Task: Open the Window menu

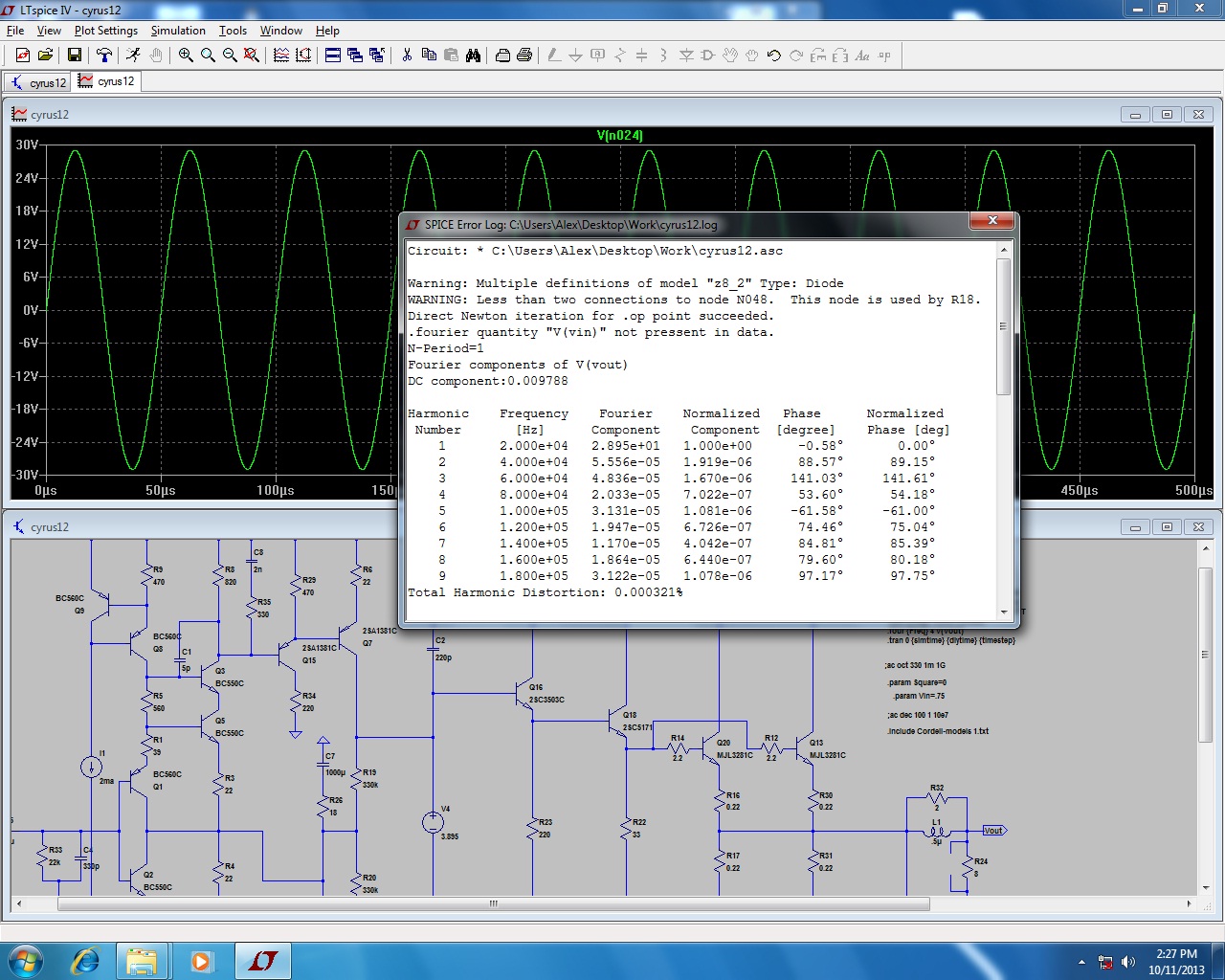Action: pos(281,31)
